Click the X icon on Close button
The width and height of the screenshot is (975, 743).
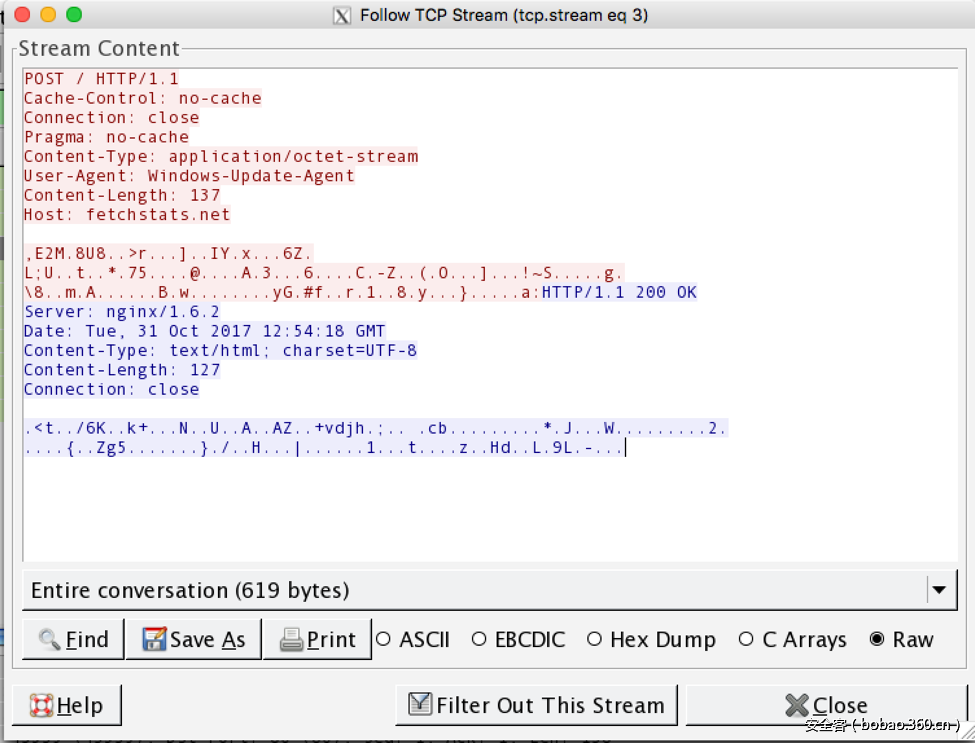797,706
